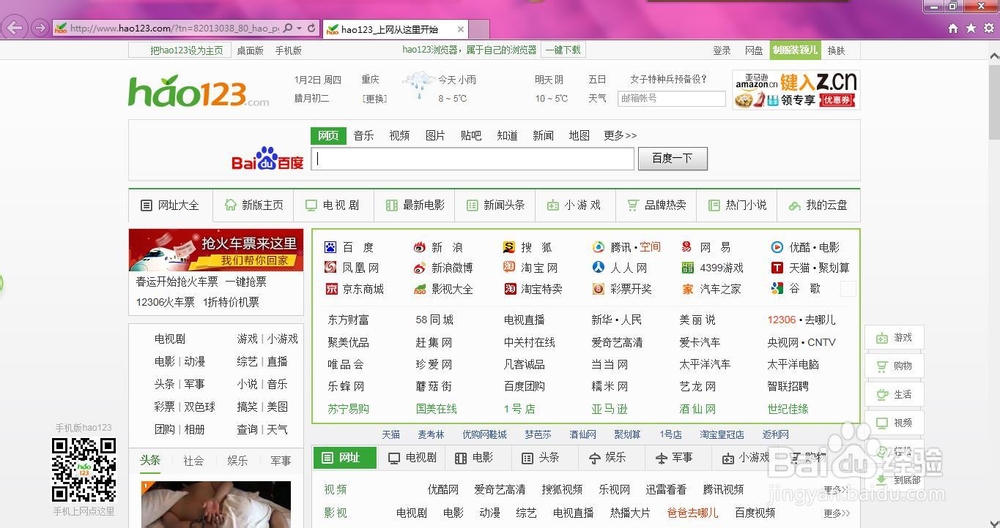
Task: Open the 网址大全 navigation tab
Action: coord(170,205)
